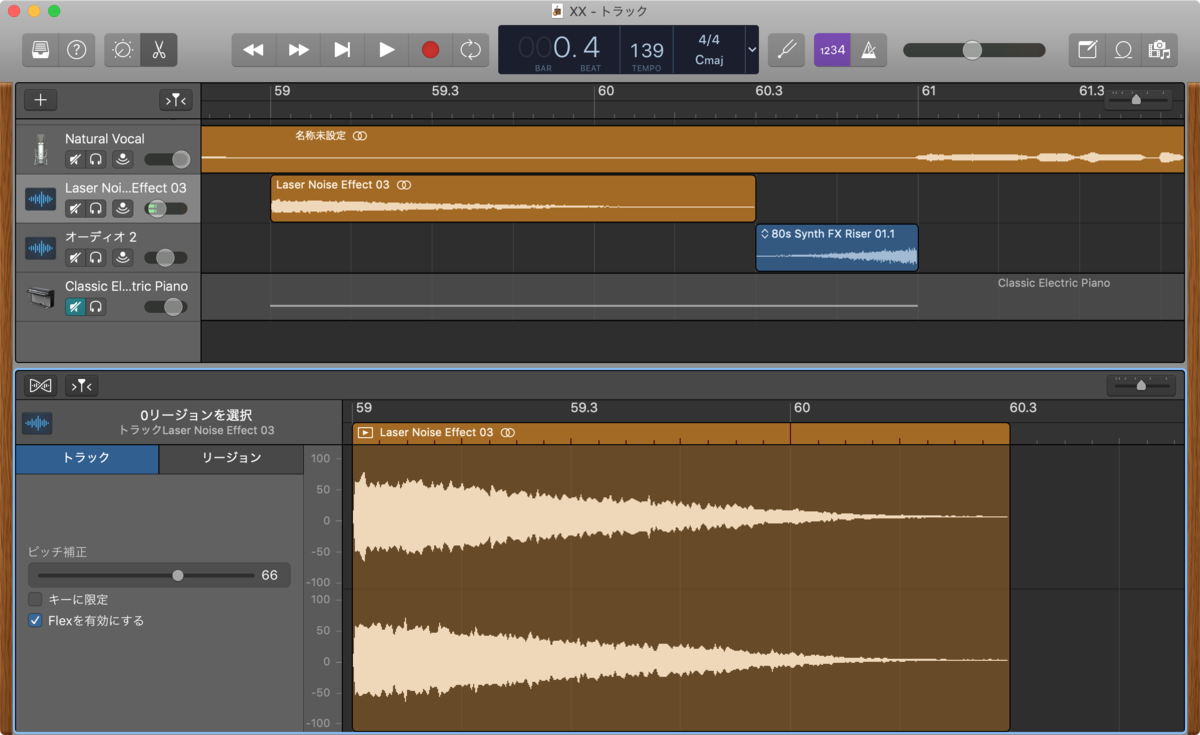This screenshot has width=1200, height=735.
Task: Open the LCD display mode dropdown
Action: (752, 50)
